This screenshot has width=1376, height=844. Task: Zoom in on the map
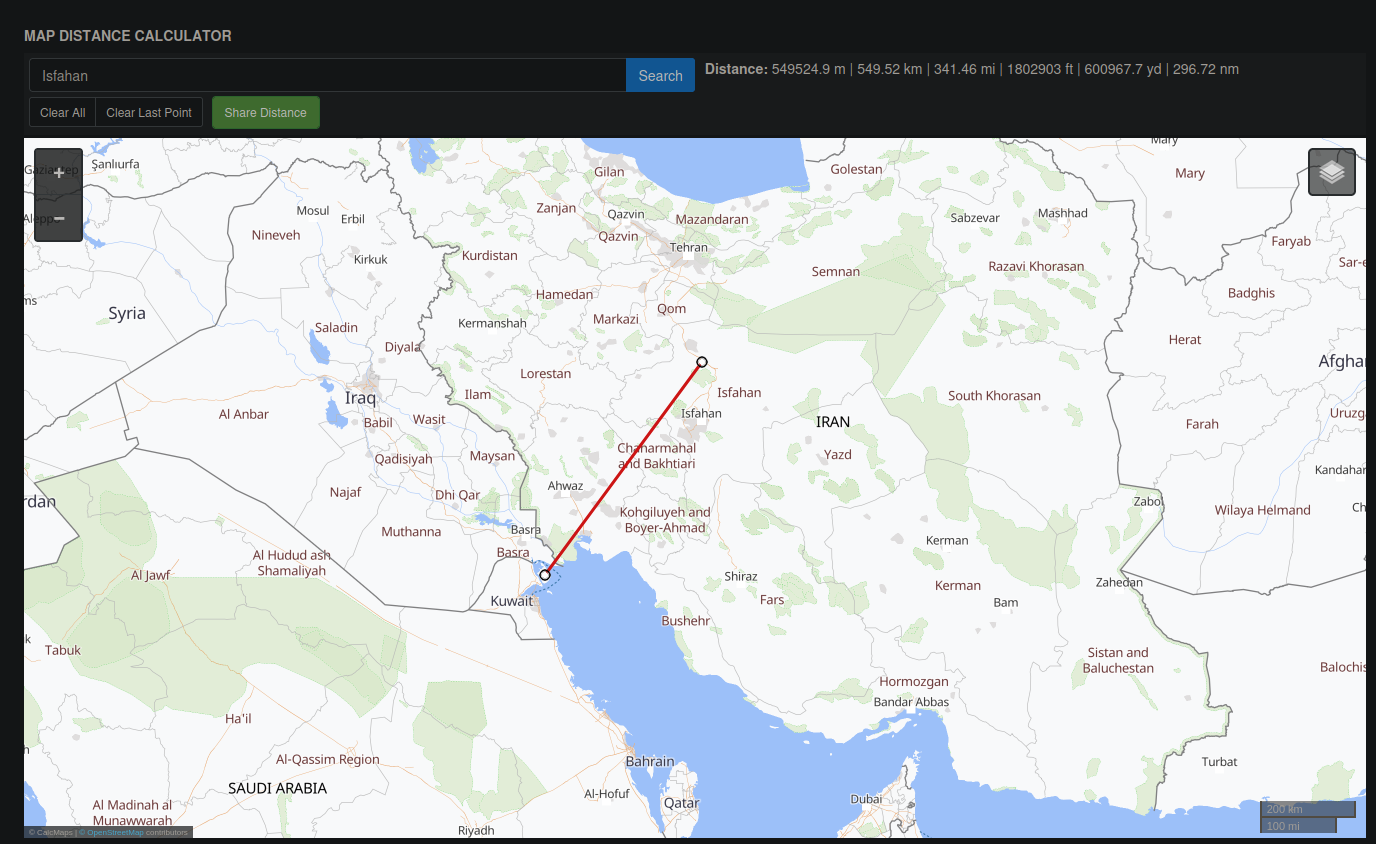(59, 173)
